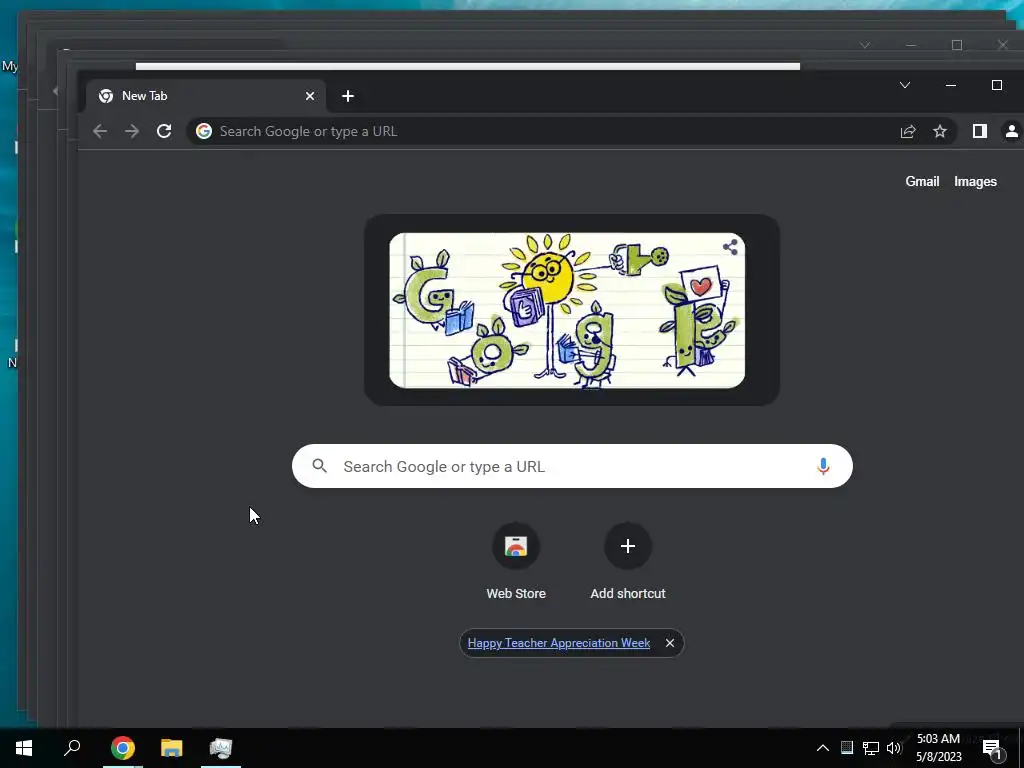Maximize the front Chrome window
Screen dimensions: 1024x768
point(997,85)
